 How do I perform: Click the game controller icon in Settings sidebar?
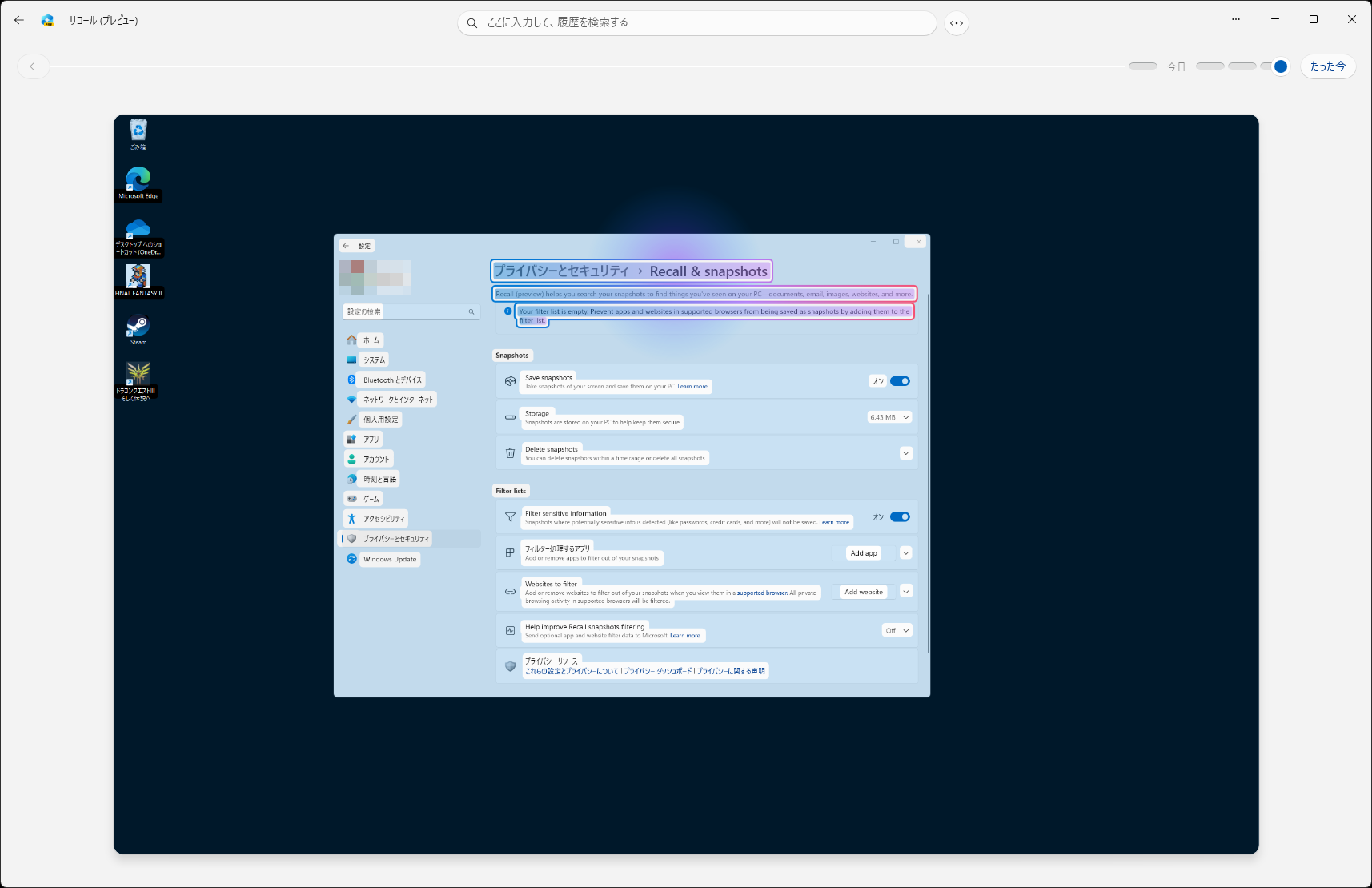click(351, 499)
